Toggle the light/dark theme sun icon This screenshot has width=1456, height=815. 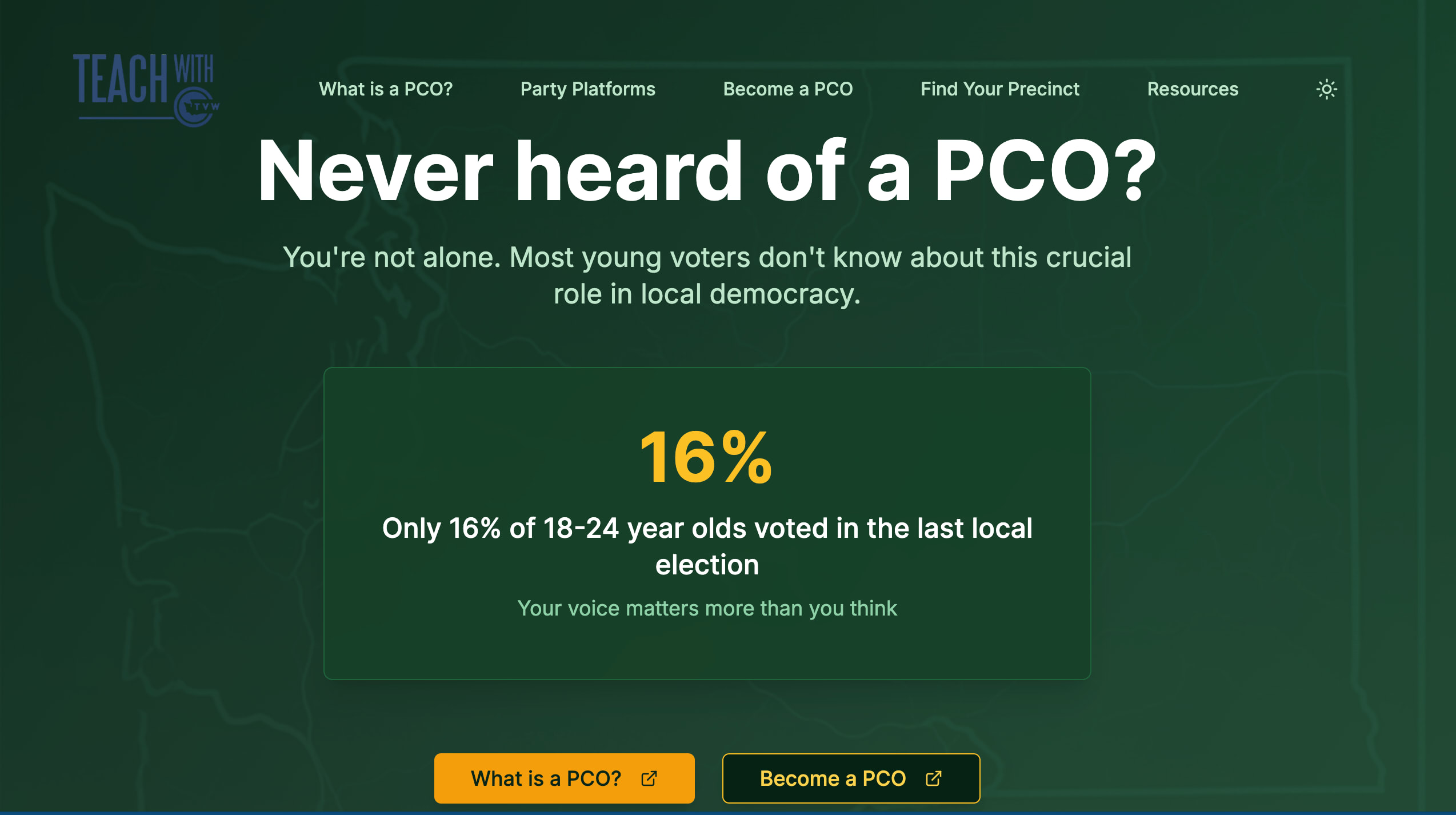pos(1326,89)
